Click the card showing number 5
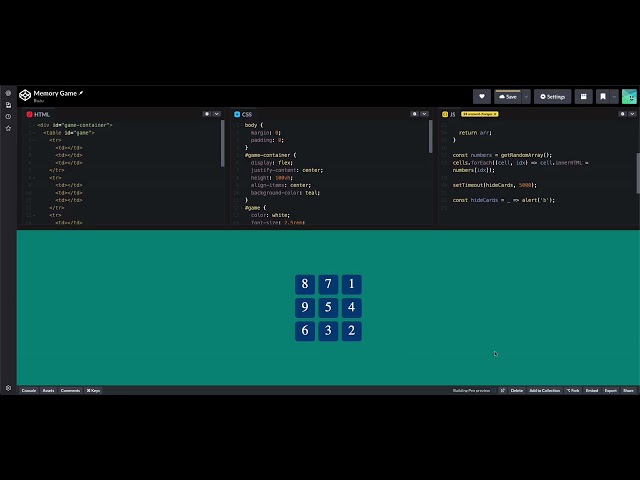This screenshot has height=480, width=640. click(x=328, y=307)
